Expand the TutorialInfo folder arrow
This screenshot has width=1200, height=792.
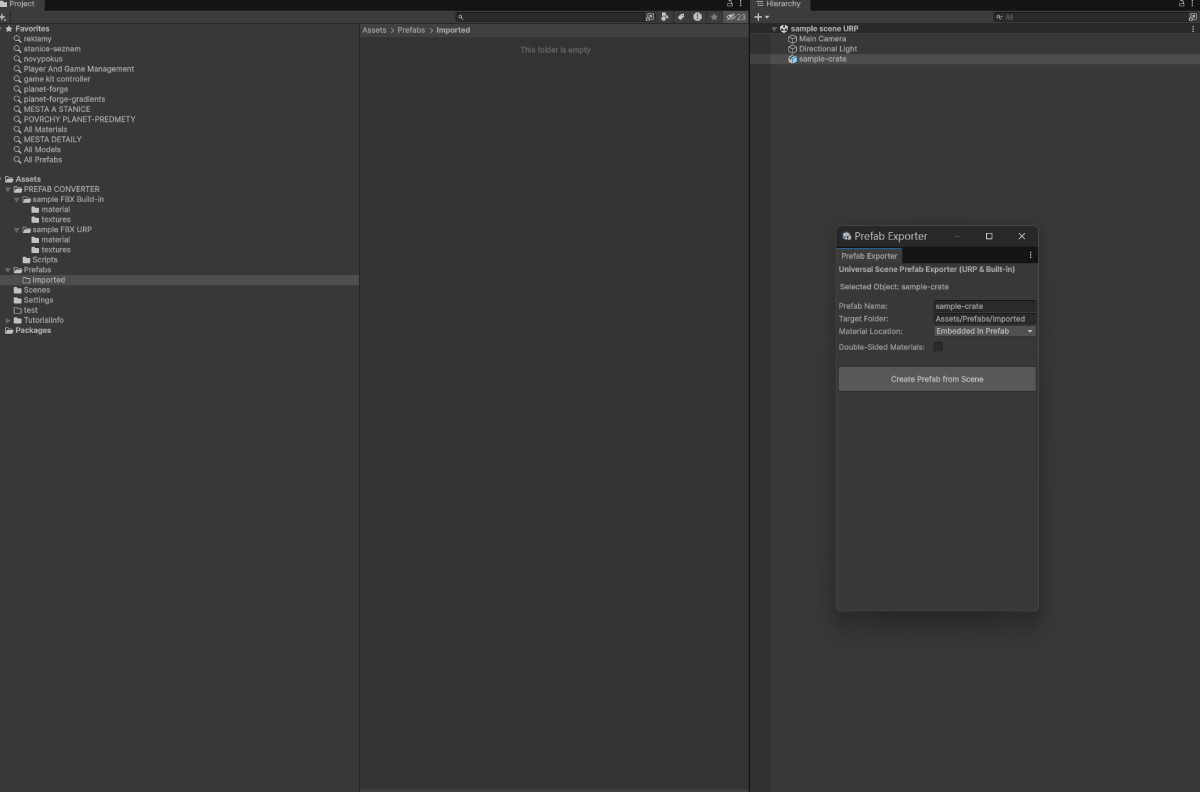coord(8,320)
